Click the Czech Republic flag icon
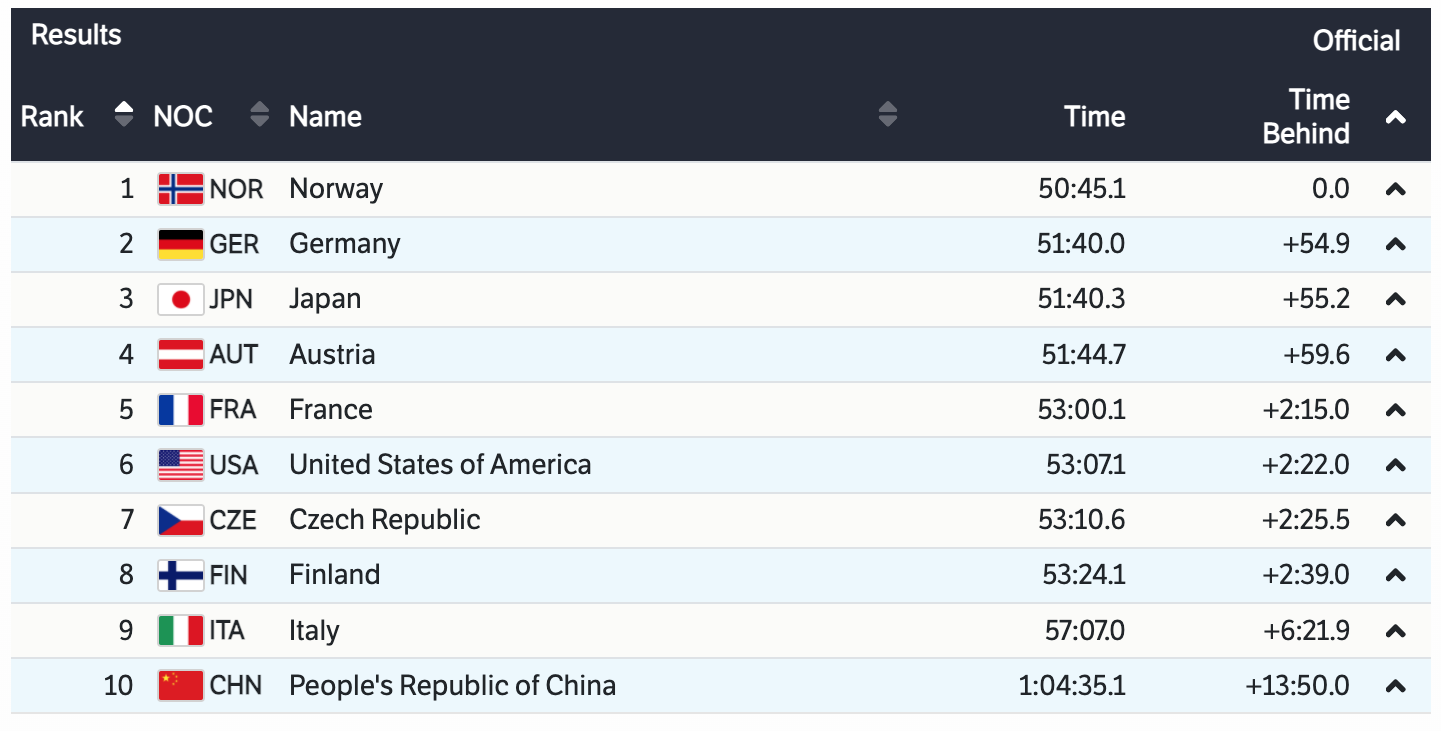 click(x=180, y=520)
